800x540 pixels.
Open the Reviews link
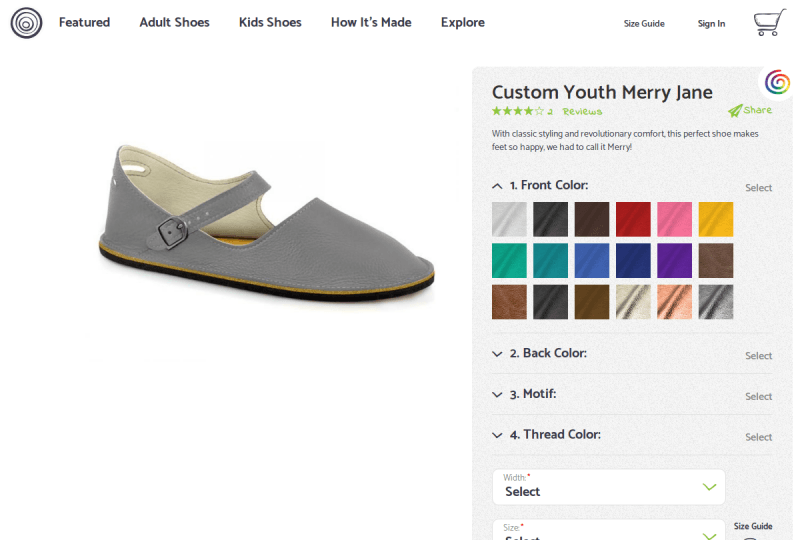[582, 111]
